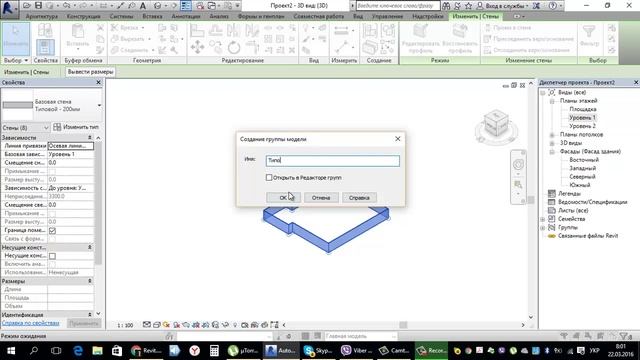Click the selection filter icon in status bar

tap(624, 336)
